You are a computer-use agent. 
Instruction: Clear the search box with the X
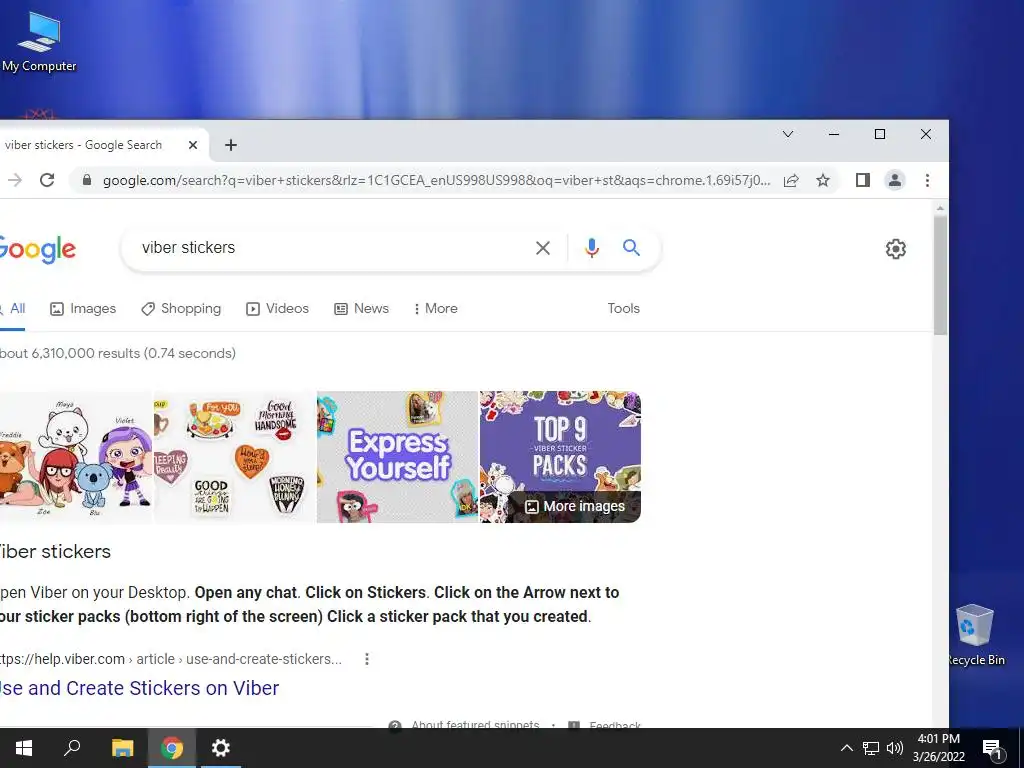(x=543, y=248)
